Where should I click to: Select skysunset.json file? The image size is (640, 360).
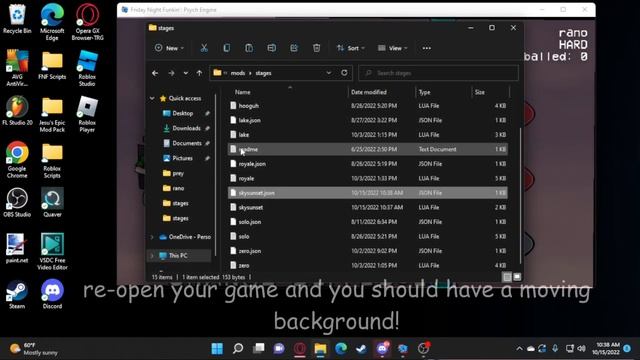click(x=367, y=193)
